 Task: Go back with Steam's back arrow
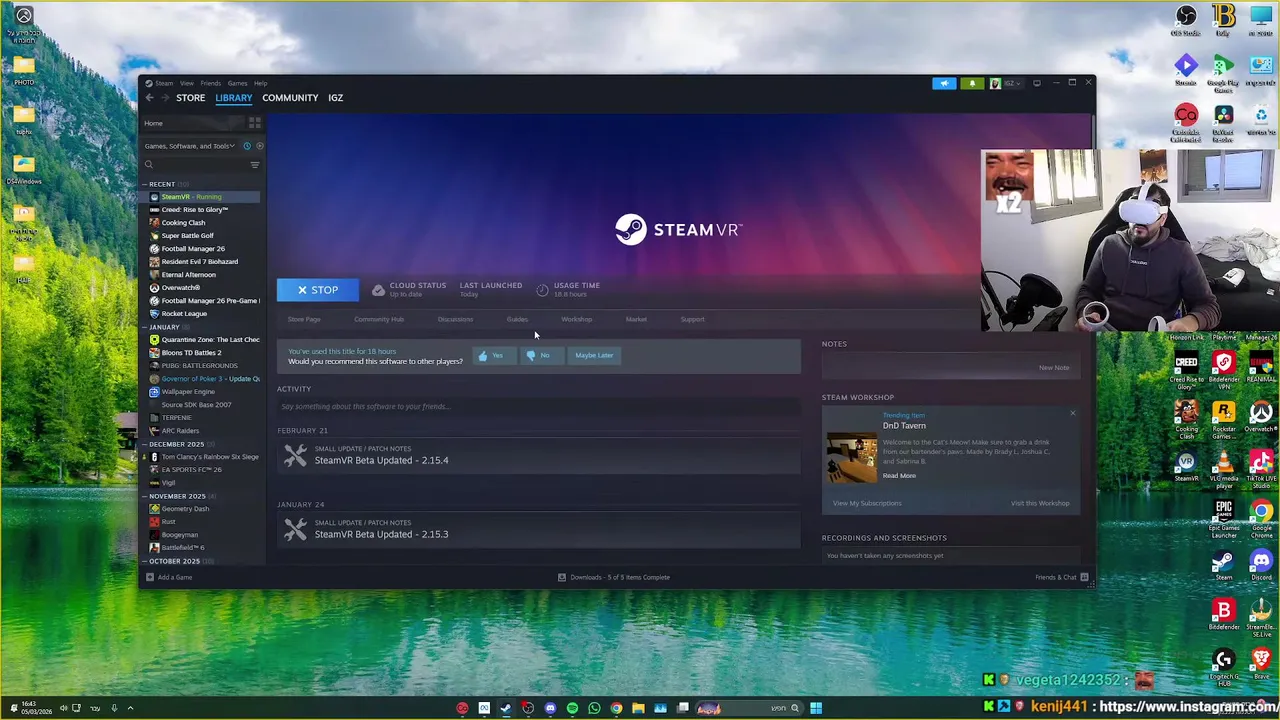(x=149, y=98)
